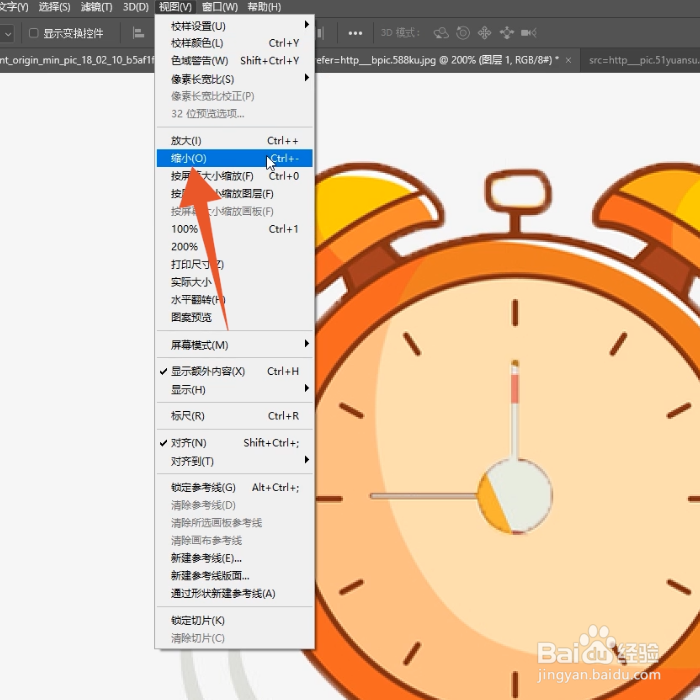Expand the 对齐到(T) submenu
The height and width of the screenshot is (700, 700).
click(234, 461)
